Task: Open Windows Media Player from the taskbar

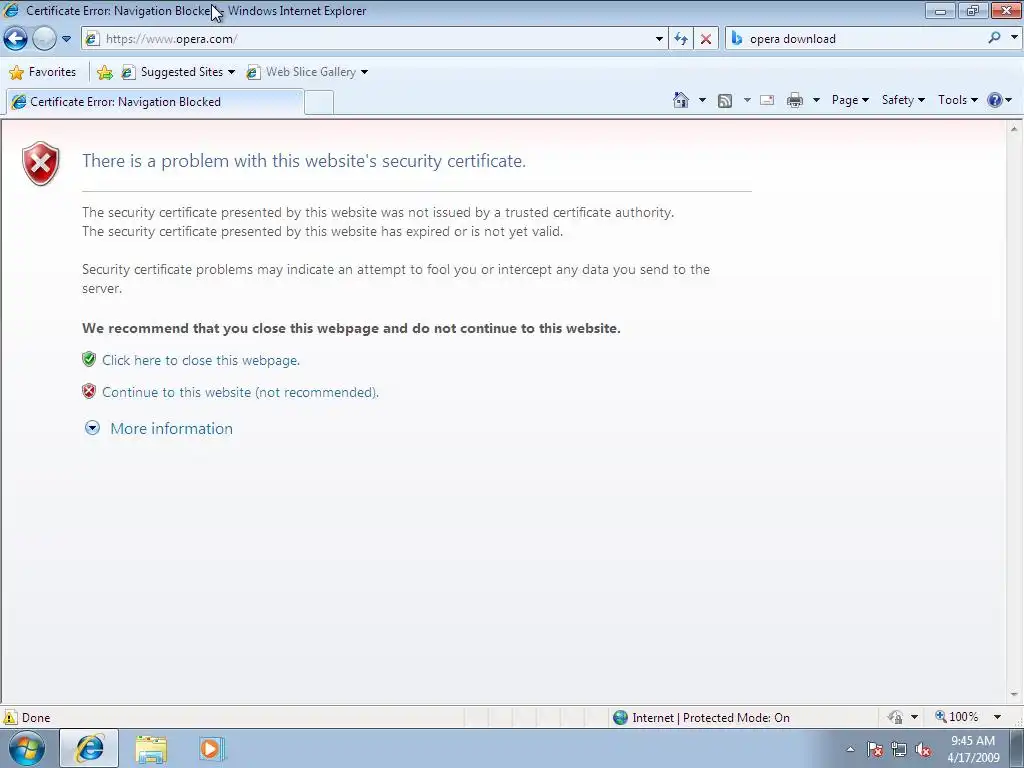Action: coord(212,748)
